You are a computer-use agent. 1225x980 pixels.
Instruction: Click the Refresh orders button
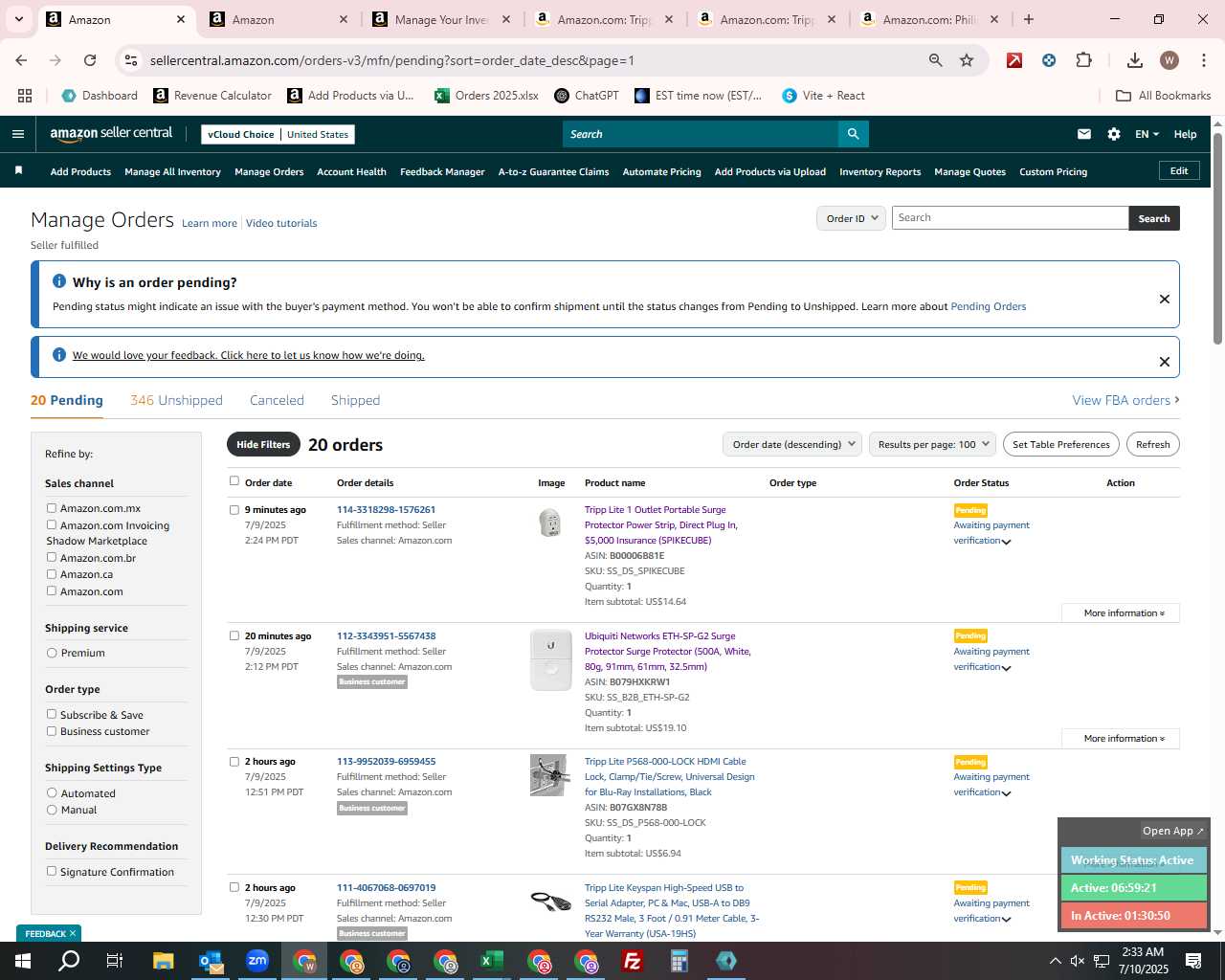[1153, 444]
